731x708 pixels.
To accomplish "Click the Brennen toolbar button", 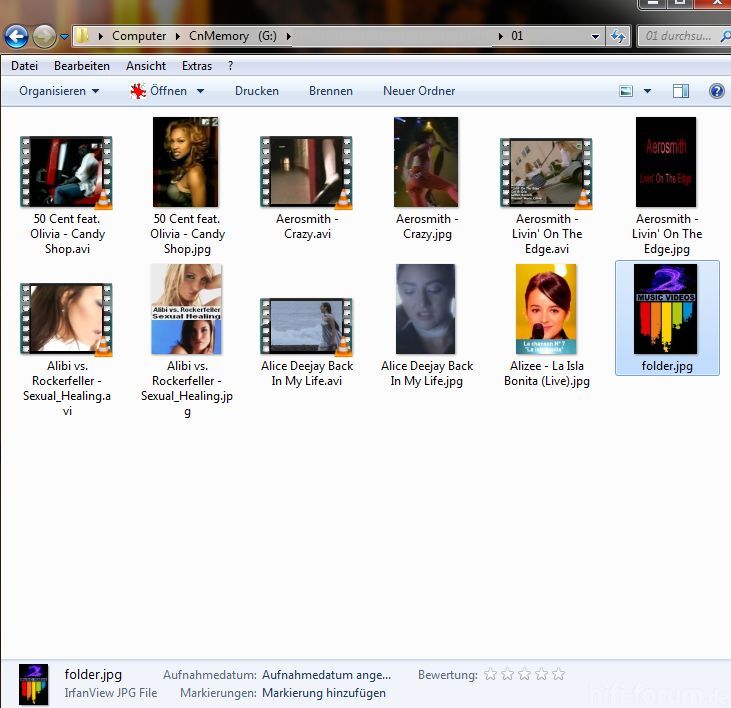I will [x=330, y=91].
